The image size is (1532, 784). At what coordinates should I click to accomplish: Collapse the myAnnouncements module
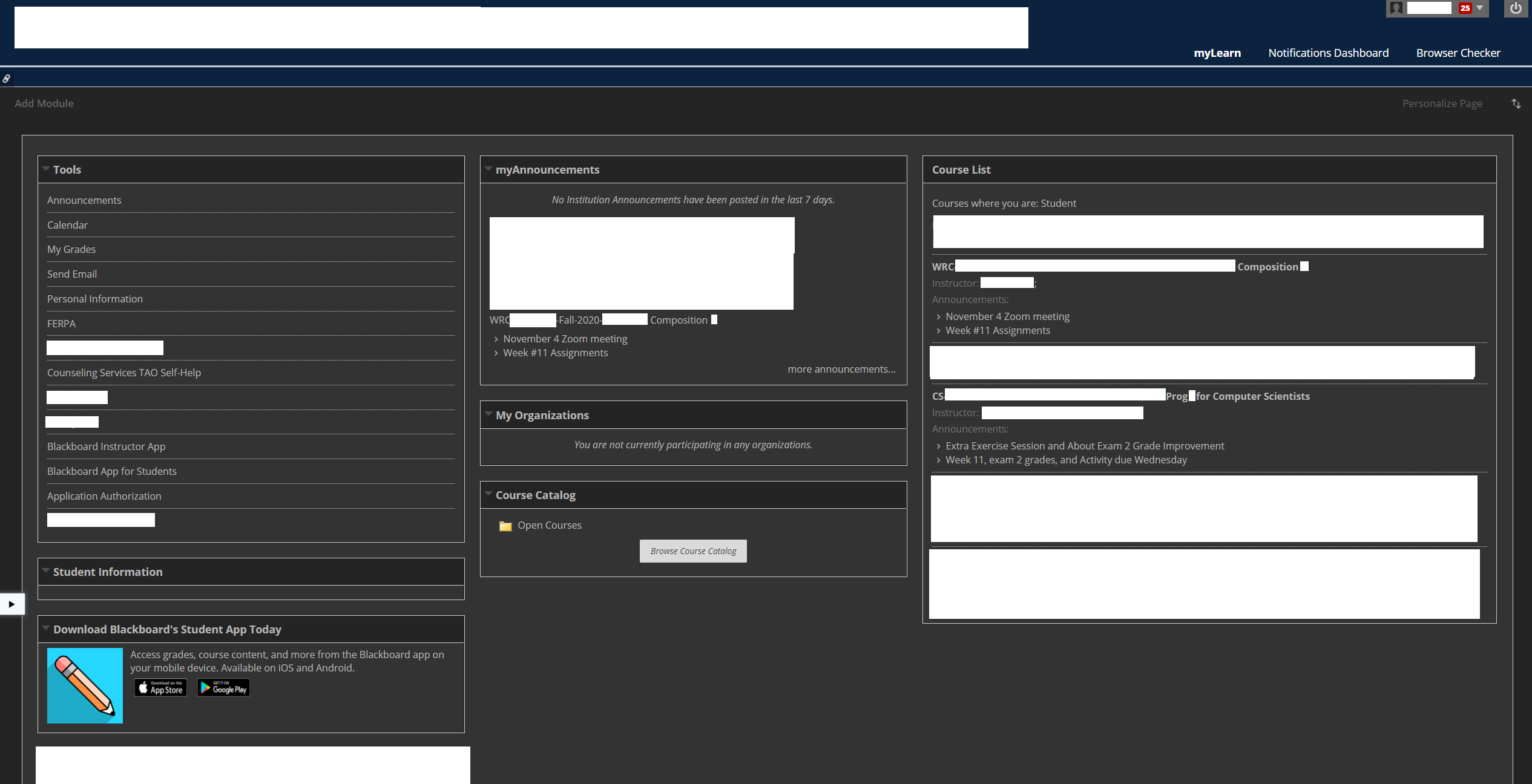[488, 169]
